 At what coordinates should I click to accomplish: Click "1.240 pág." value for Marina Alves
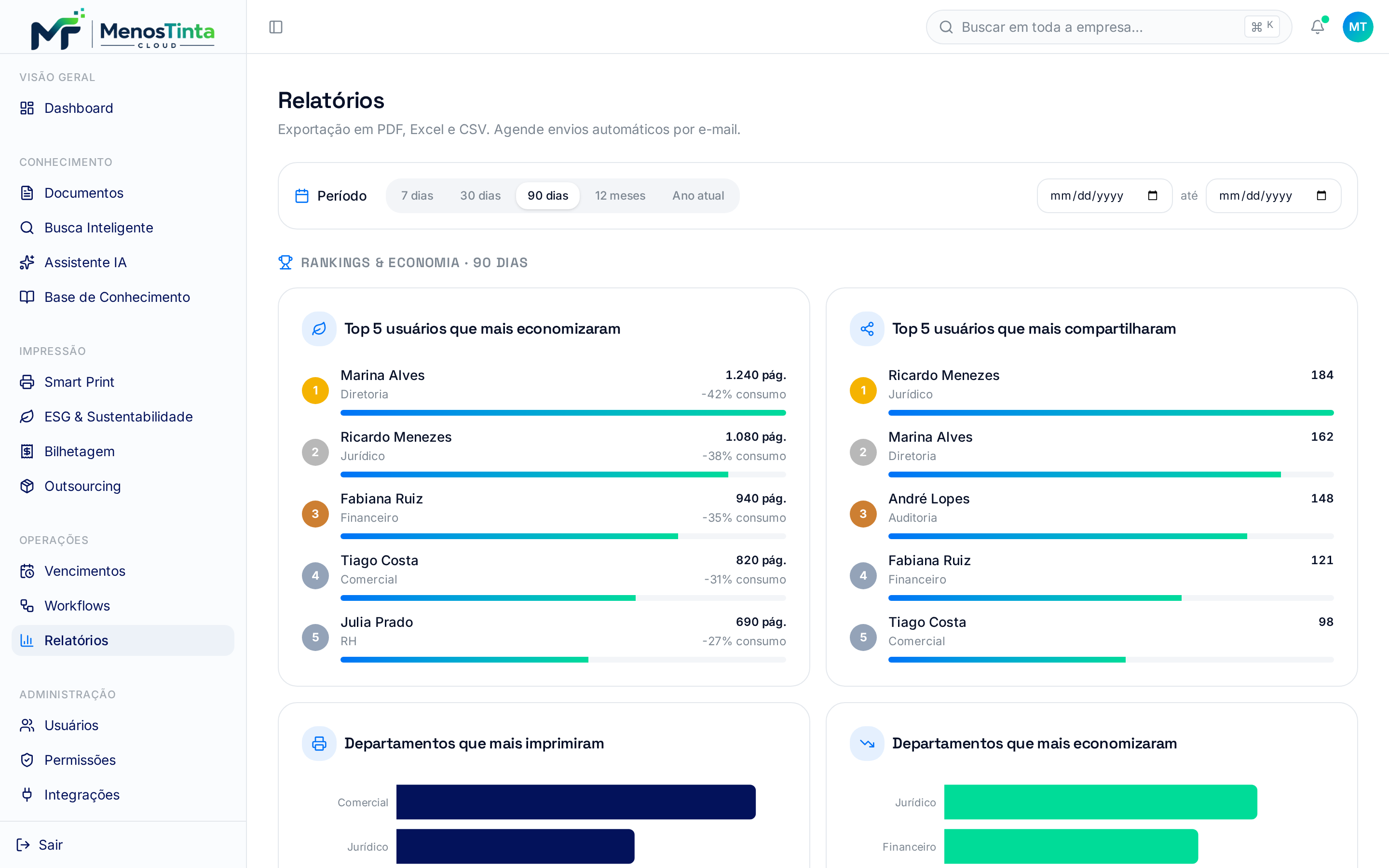755,375
